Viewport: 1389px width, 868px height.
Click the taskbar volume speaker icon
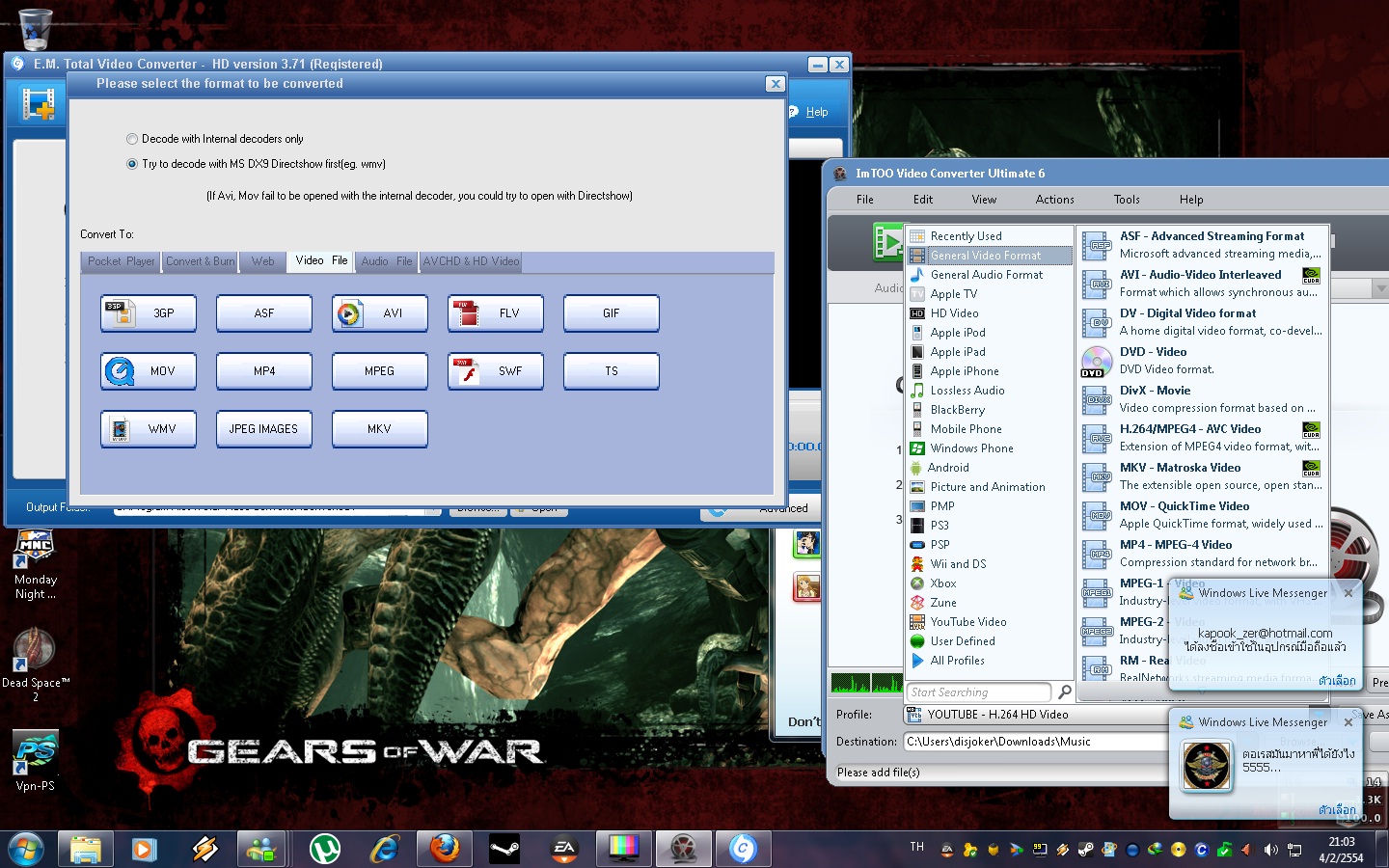(x=1270, y=850)
